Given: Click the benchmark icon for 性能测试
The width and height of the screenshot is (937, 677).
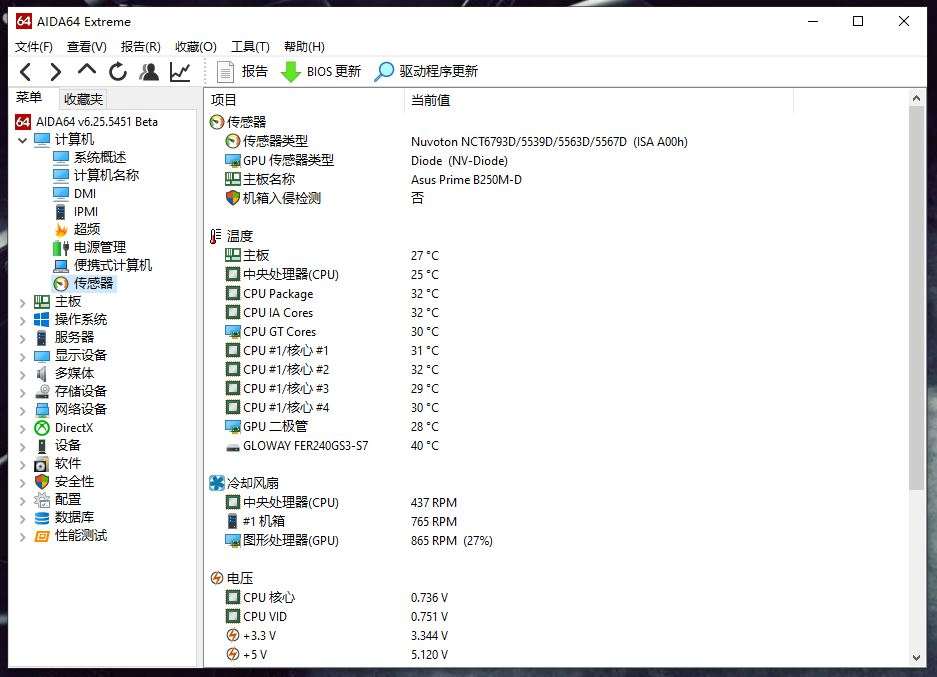Looking at the screenshot, I should [42, 536].
